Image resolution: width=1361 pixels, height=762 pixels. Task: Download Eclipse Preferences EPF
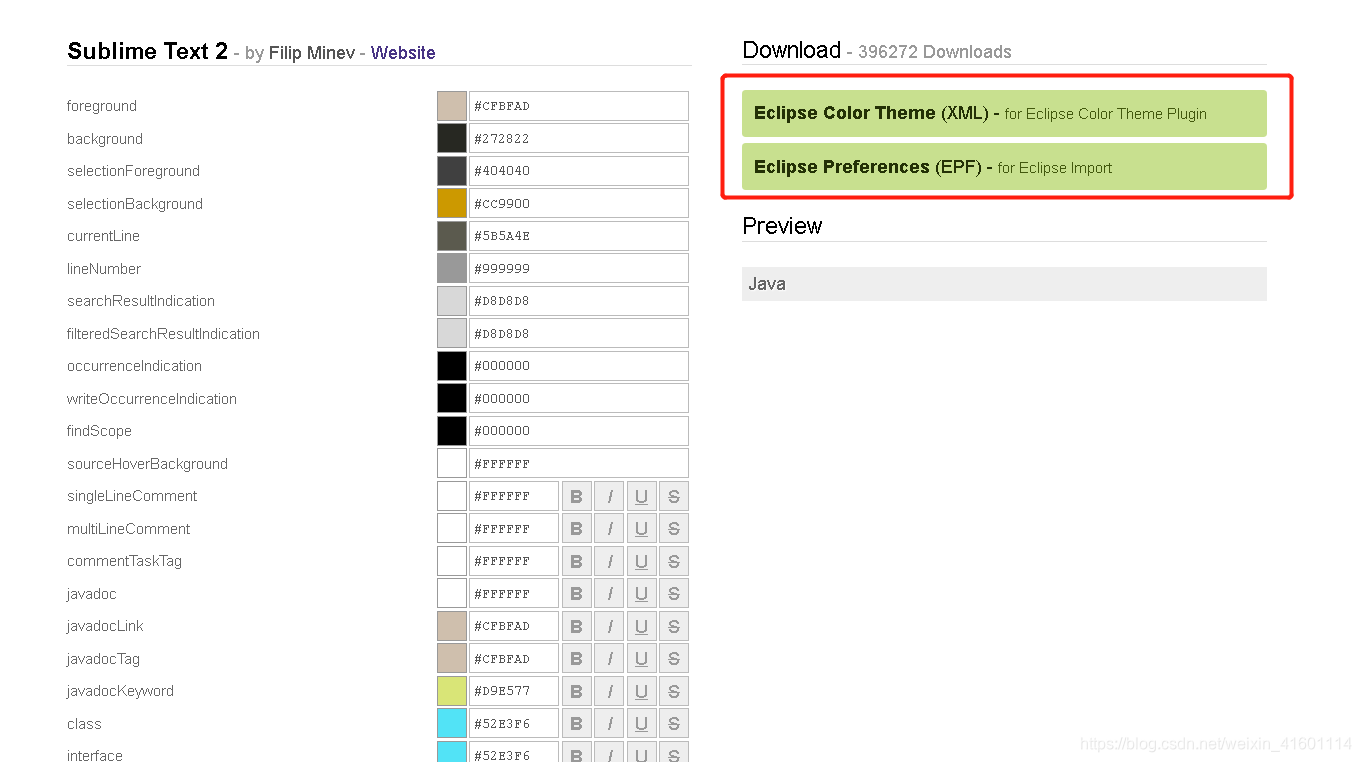[x=1004, y=167]
